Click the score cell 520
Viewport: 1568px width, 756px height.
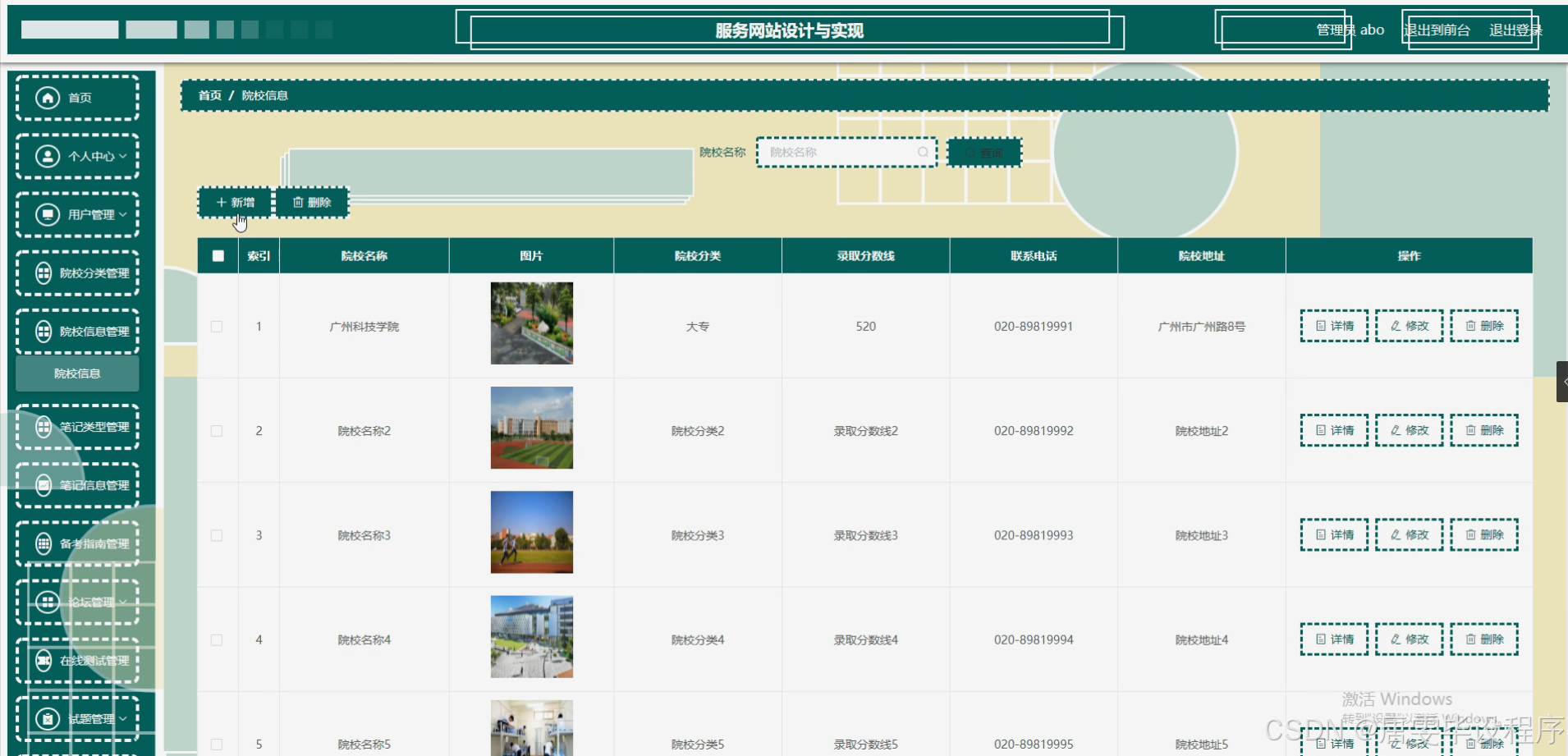click(x=866, y=326)
